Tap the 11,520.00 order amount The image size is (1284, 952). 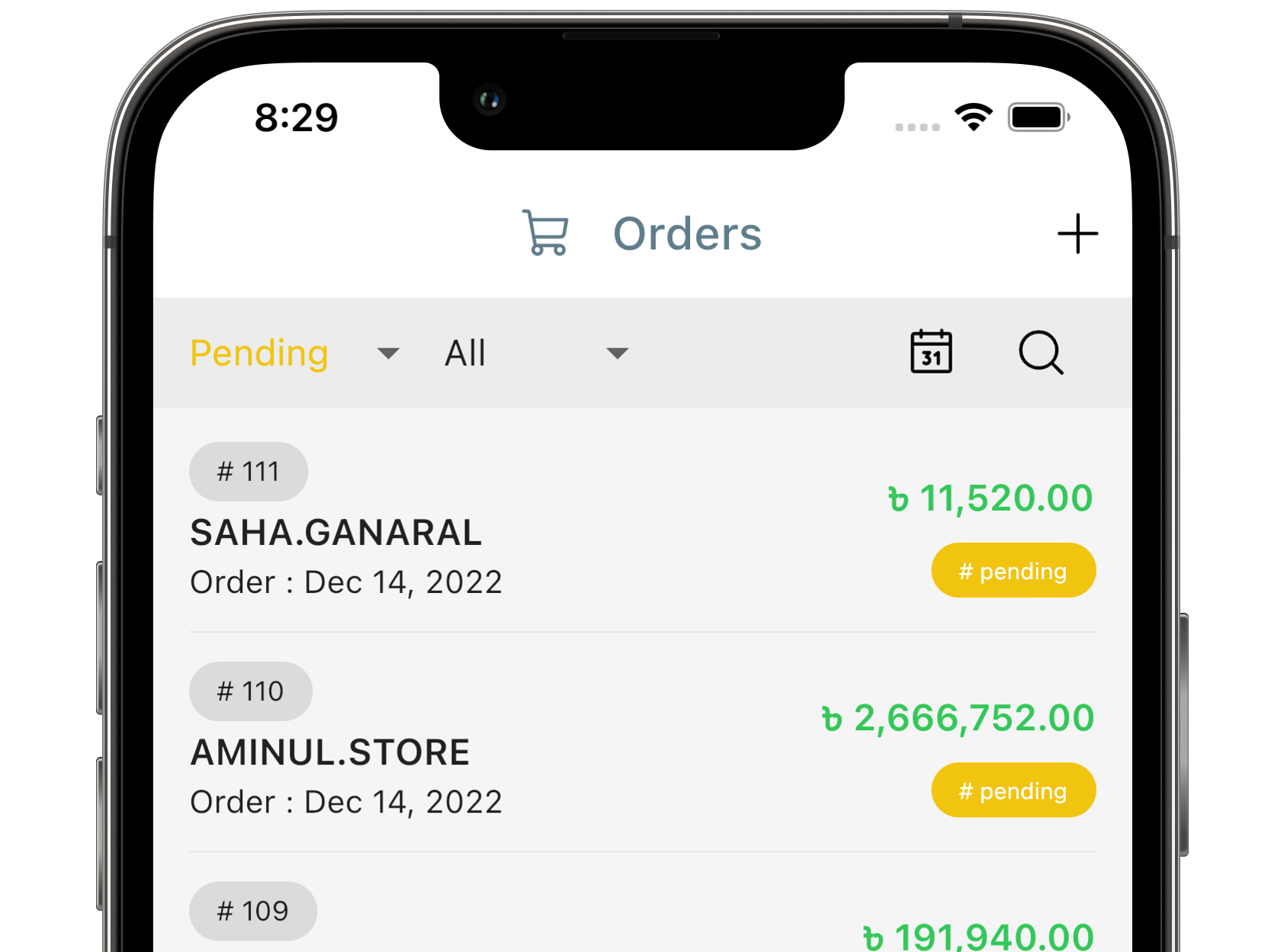(990, 498)
